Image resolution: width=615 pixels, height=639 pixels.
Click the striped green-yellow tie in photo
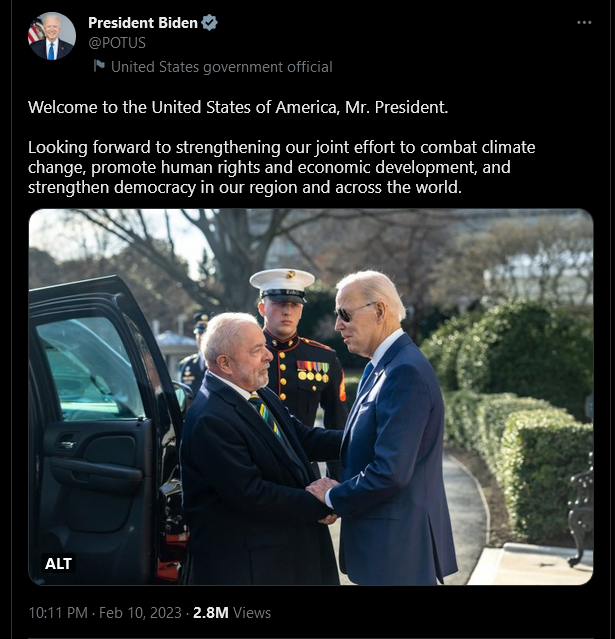pos(265,414)
